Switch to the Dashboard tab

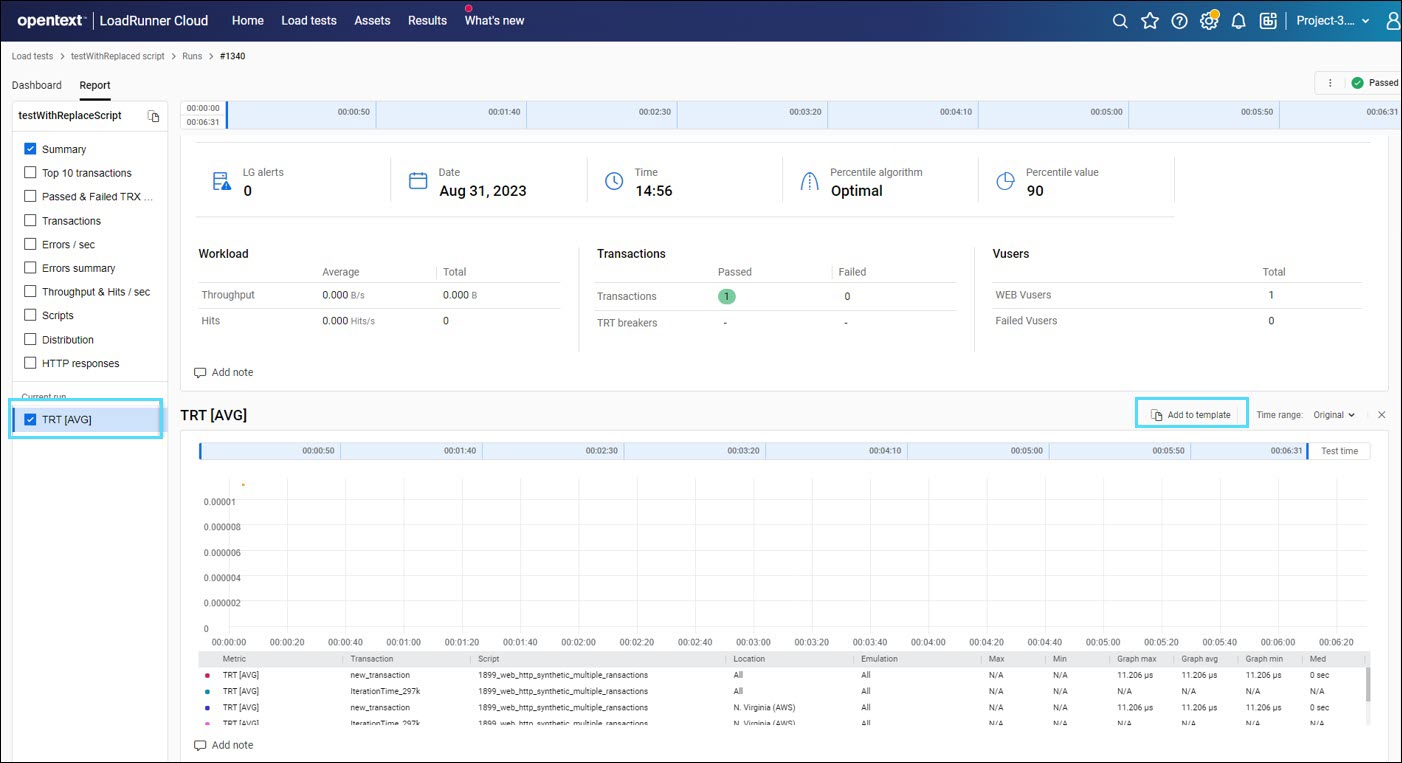coord(37,85)
